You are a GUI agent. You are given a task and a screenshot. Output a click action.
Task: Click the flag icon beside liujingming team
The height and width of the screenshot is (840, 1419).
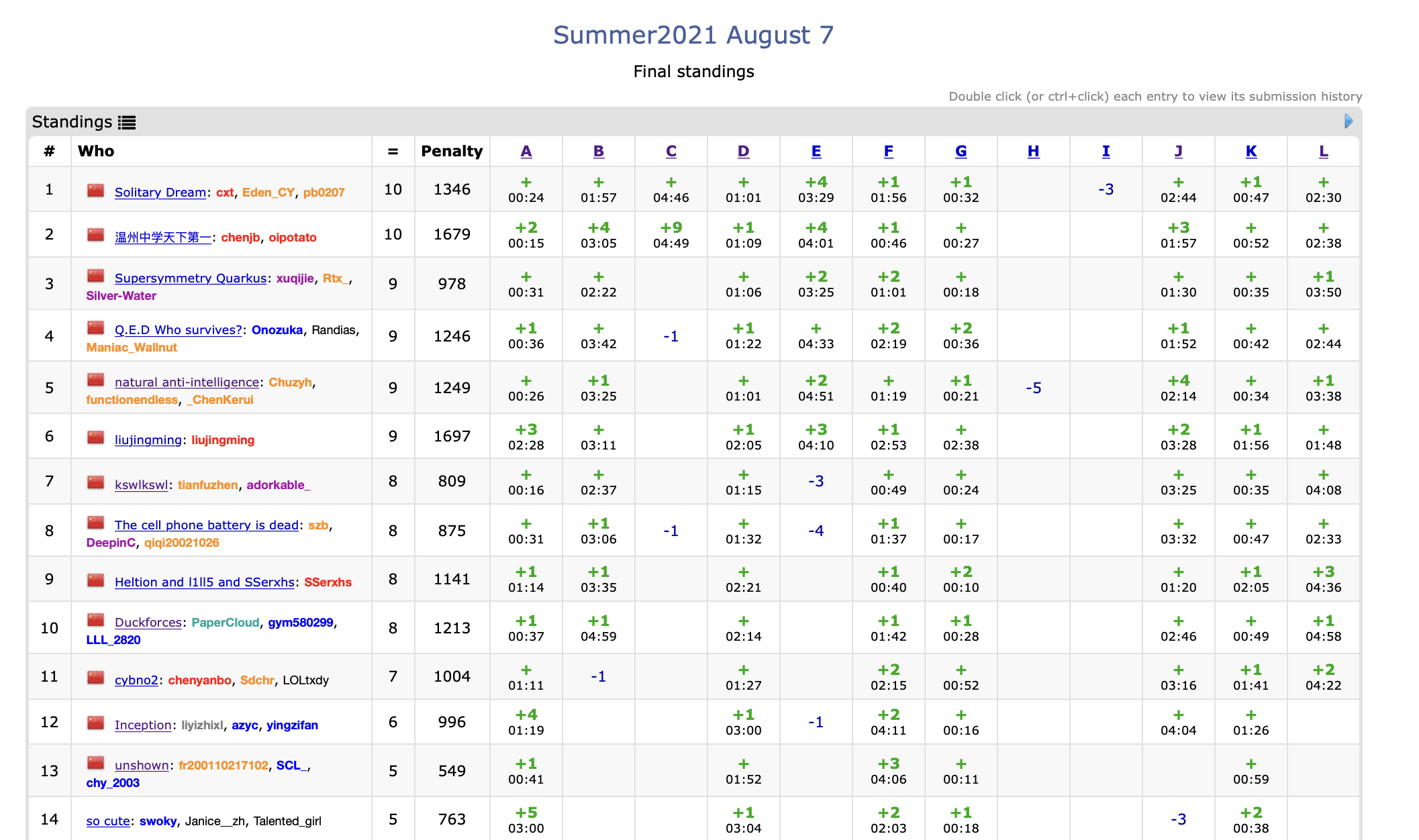click(x=96, y=438)
